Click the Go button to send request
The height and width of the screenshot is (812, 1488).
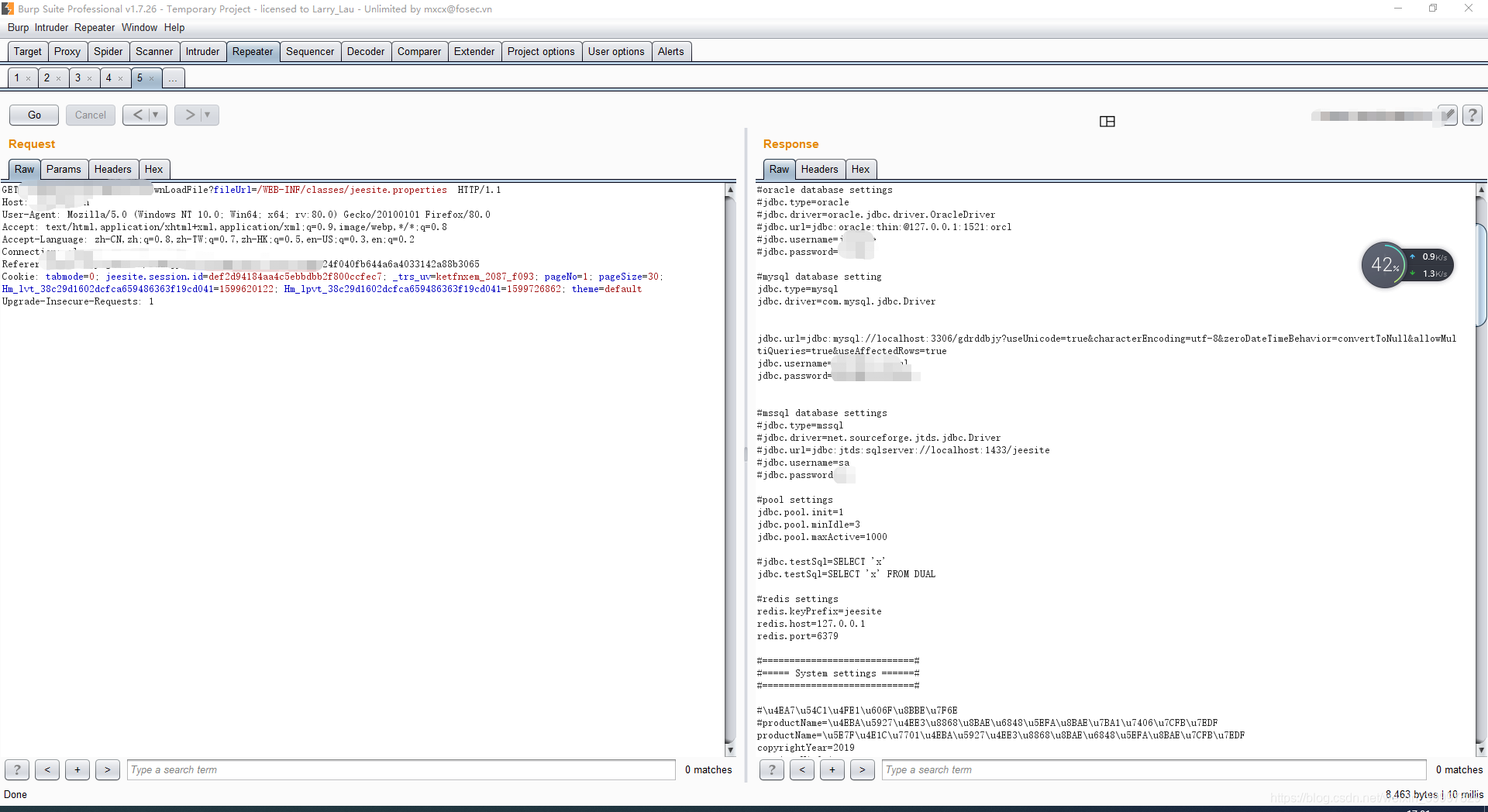pos(34,115)
